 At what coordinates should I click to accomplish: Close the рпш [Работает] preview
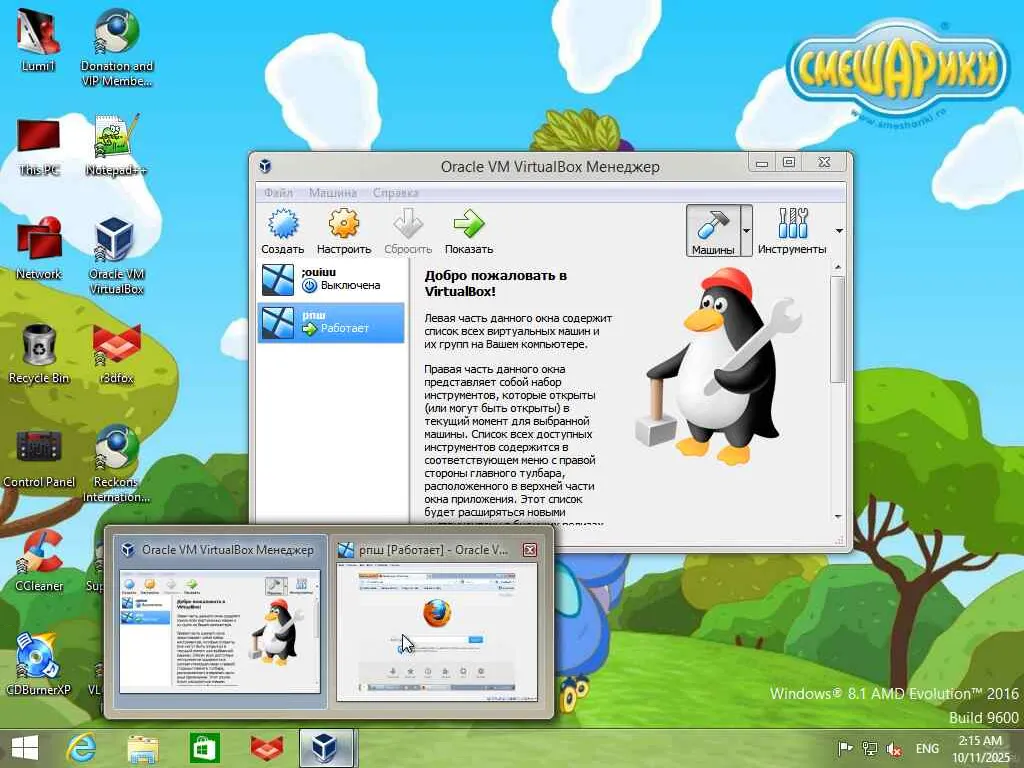pos(530,550)
